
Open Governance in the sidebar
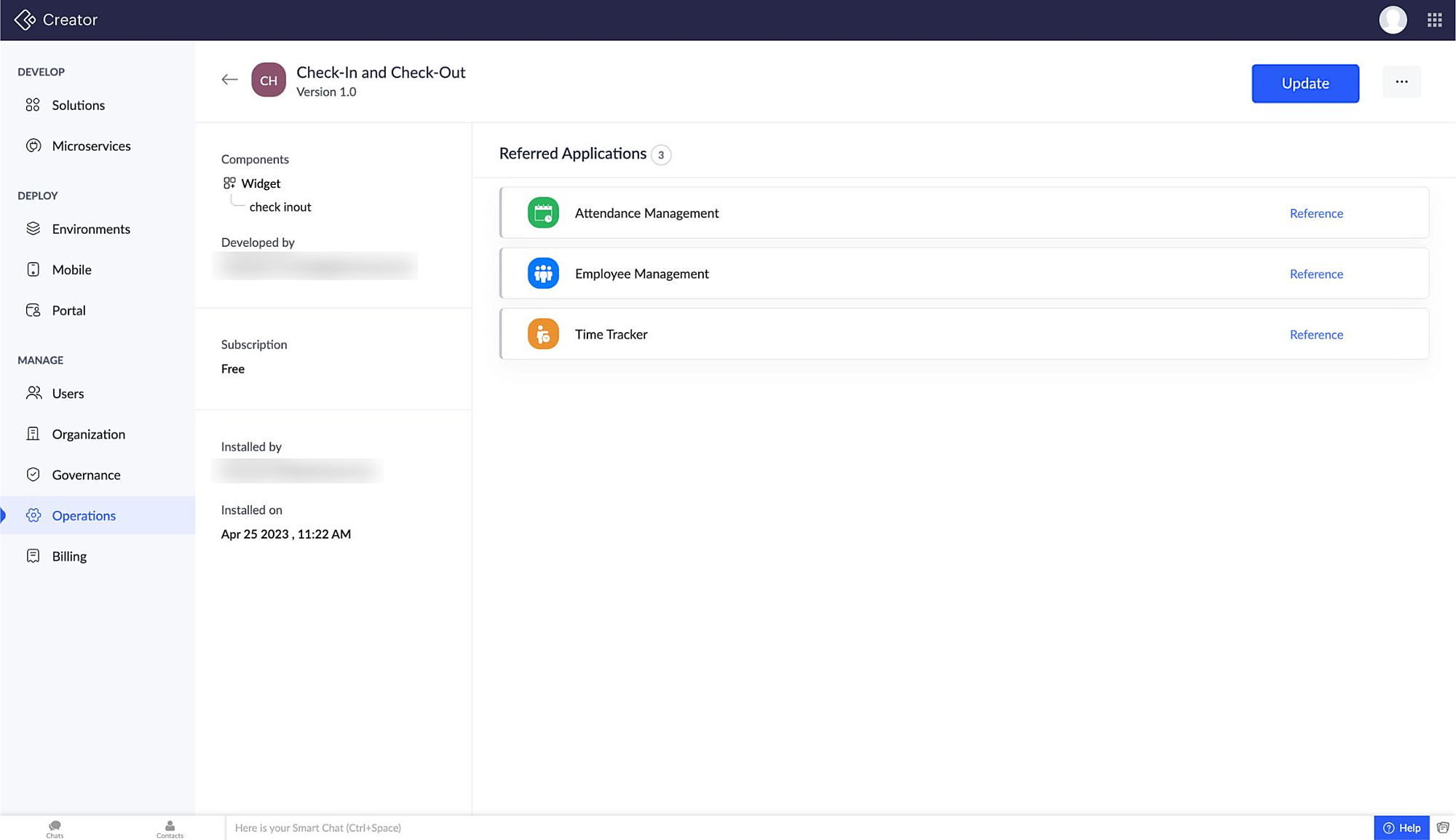[86, 475]
